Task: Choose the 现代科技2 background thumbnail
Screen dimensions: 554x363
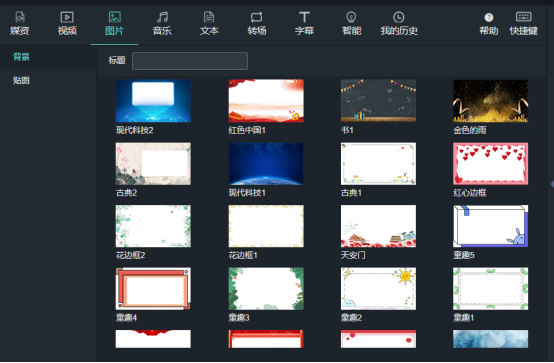Action: point(153,101)
